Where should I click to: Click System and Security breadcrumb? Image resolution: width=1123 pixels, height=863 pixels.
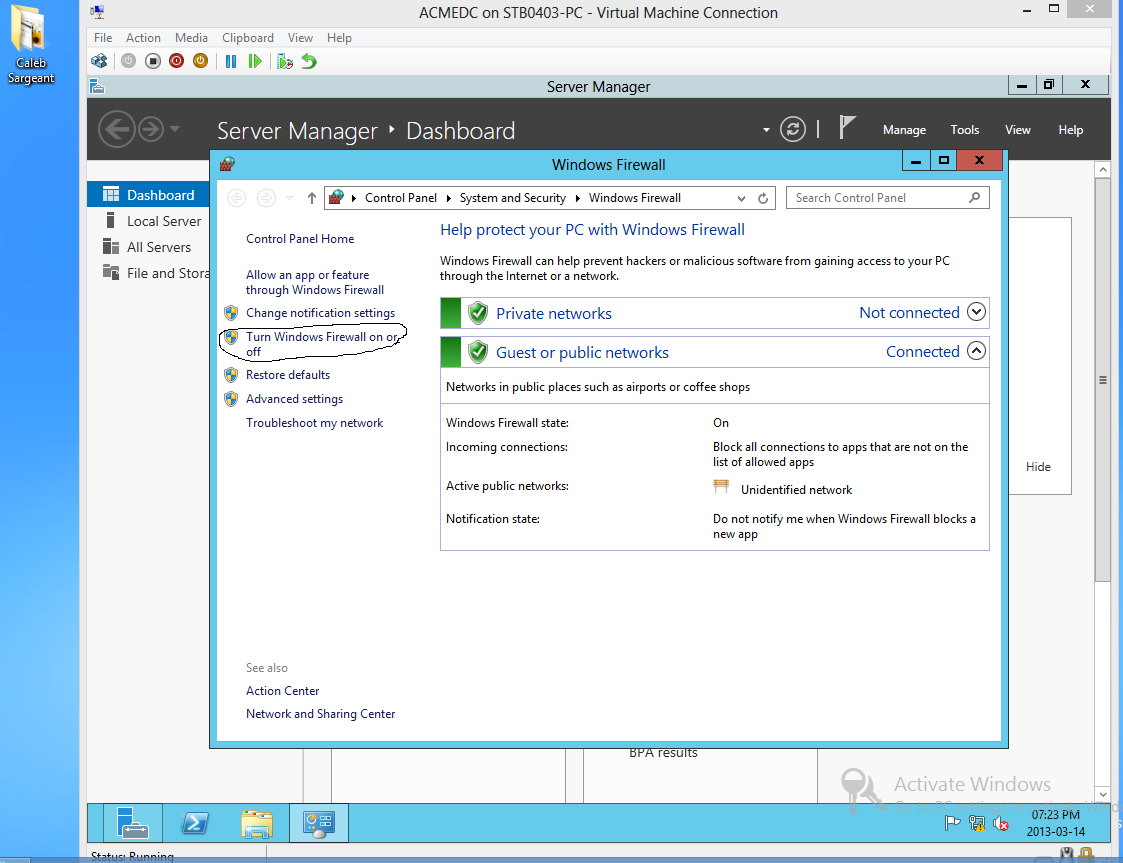pyautogui.click(x=512, y=198)
